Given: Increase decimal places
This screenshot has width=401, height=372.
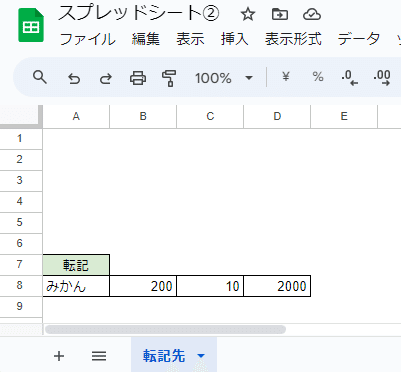Looking at the screenshot, I should point(382,78).
